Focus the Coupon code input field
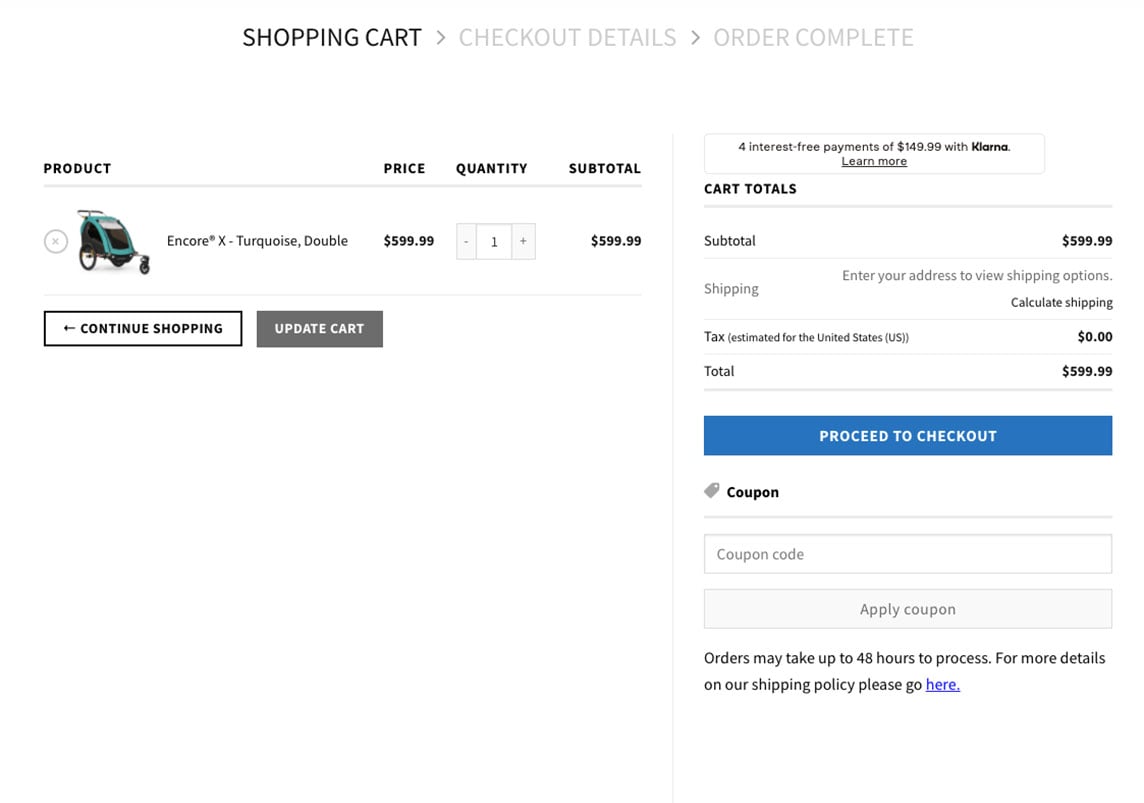 click(x=908, y=554)
